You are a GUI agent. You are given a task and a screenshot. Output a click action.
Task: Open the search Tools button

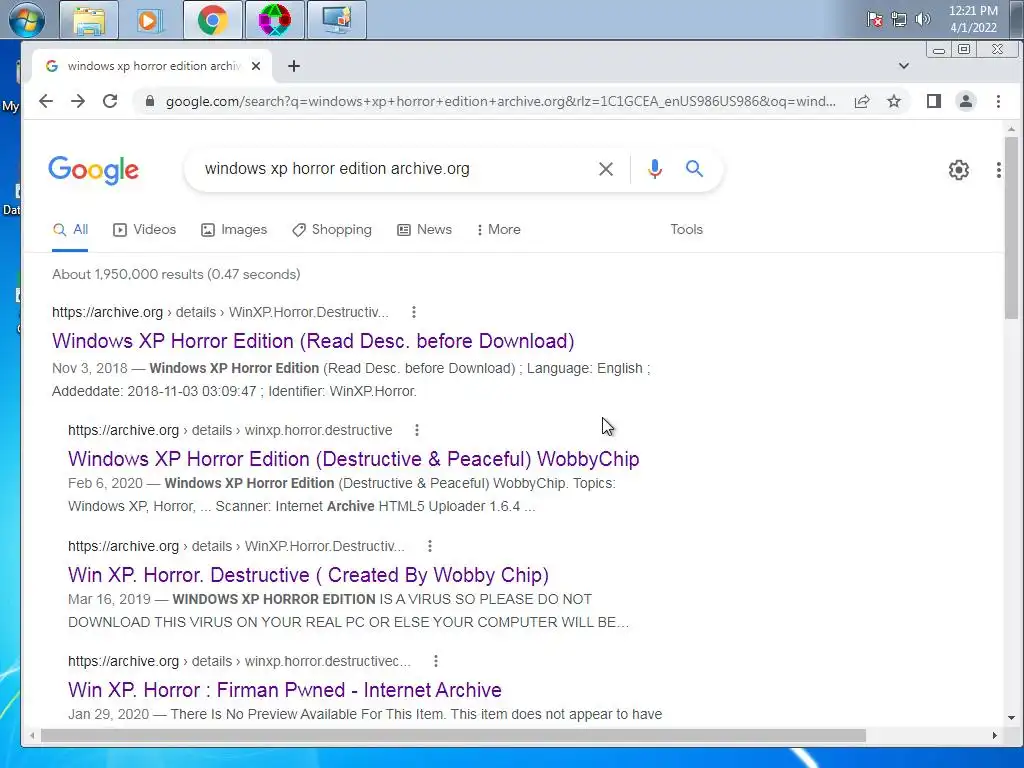686,230
